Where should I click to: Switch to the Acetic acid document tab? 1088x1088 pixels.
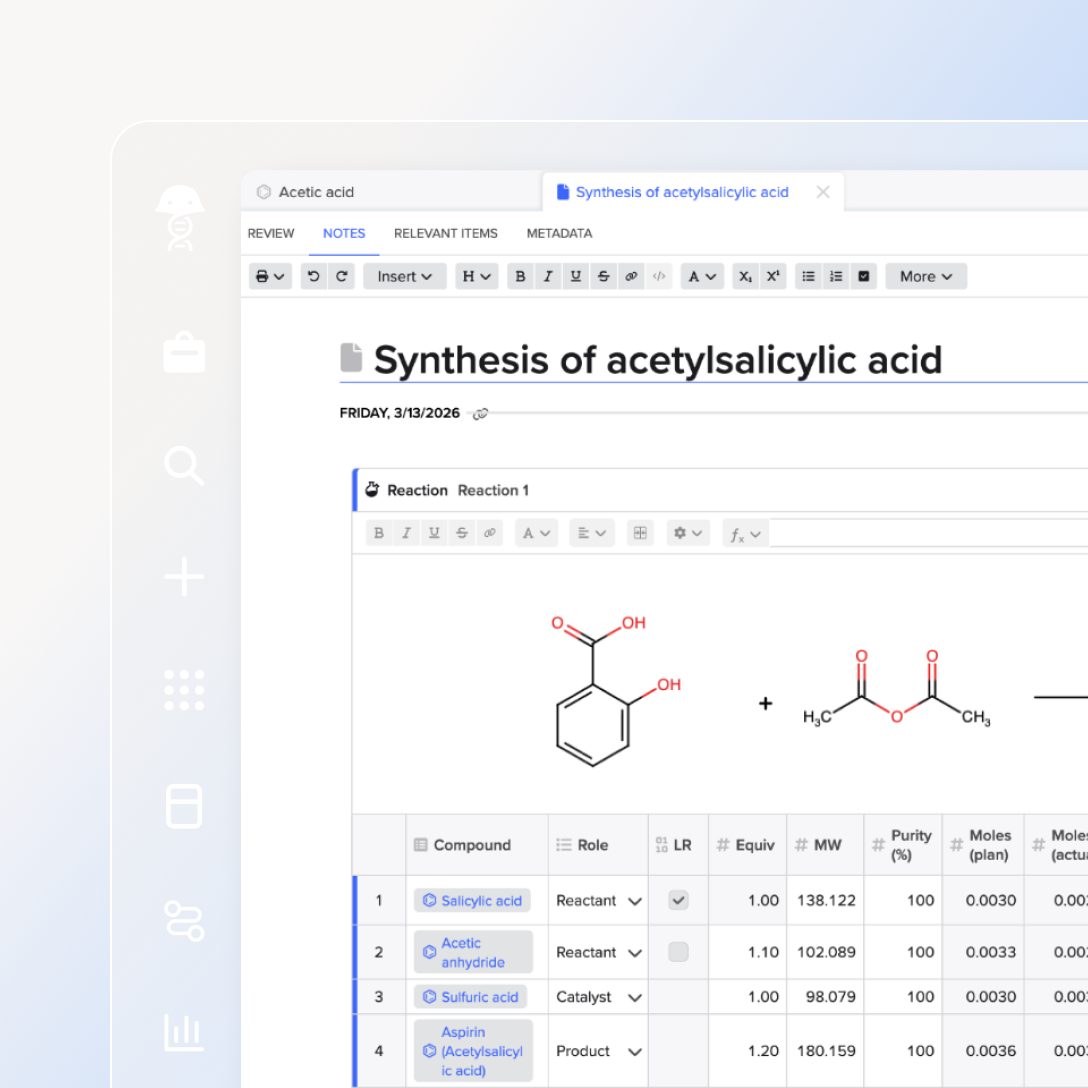pyautogui.click(x=391, y=192)
